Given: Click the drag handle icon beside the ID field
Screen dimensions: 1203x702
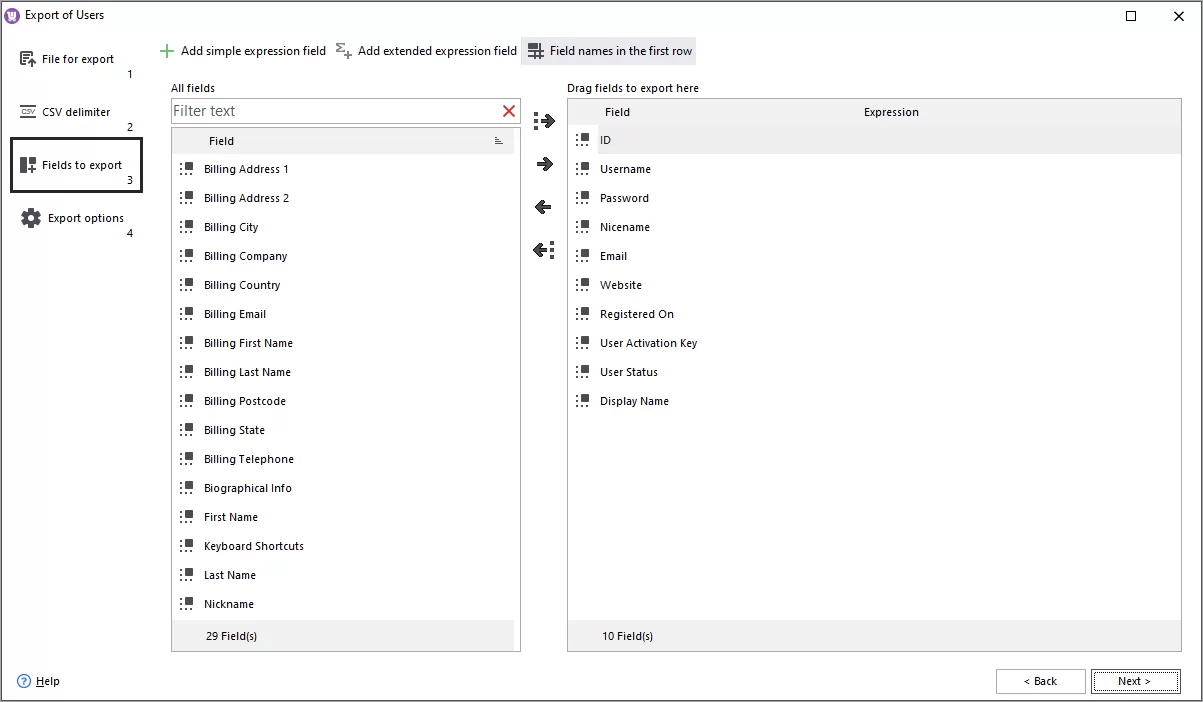Looking at the screenshot, I should [x=583, y=139].
